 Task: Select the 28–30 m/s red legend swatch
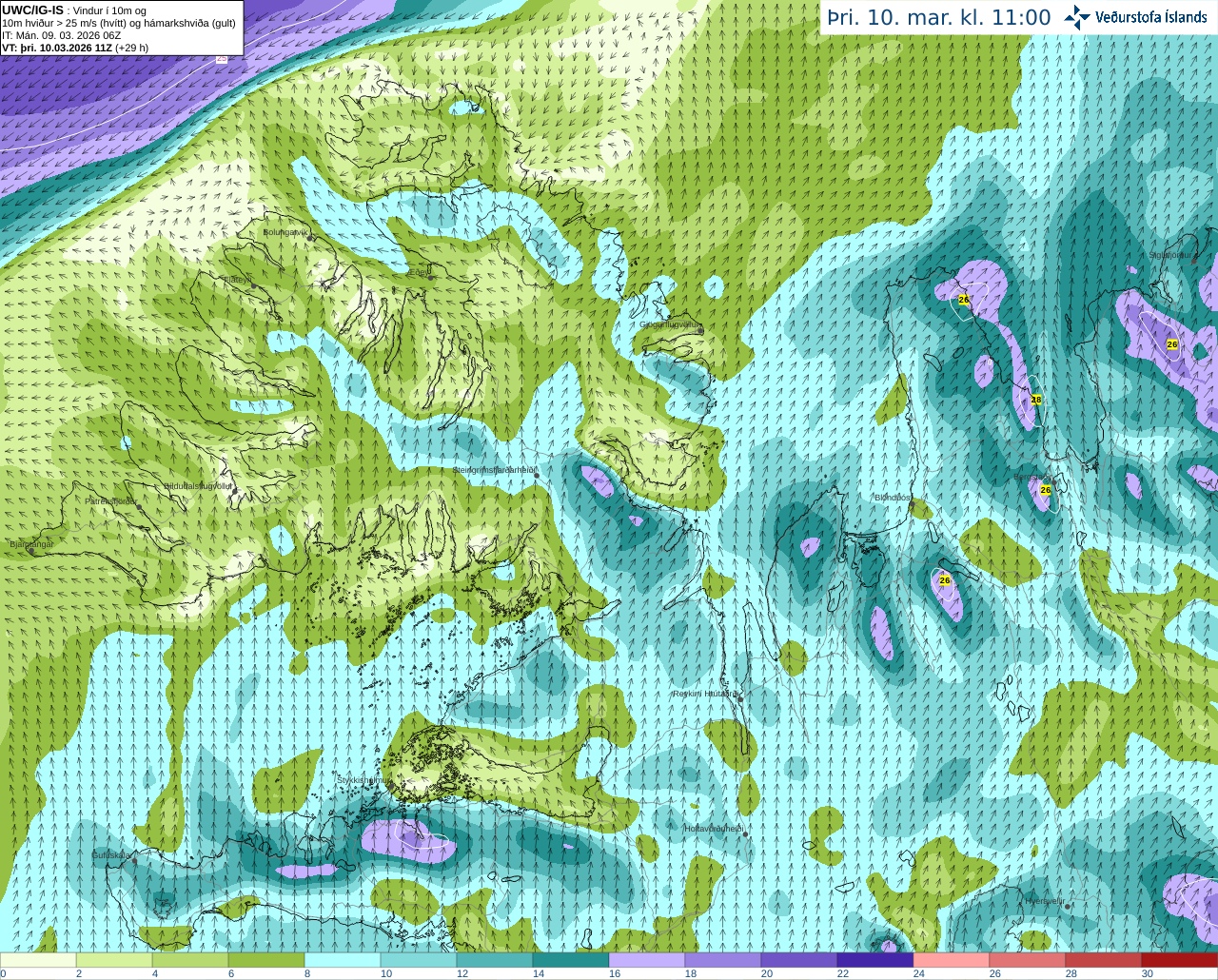tap(1104, 960)
